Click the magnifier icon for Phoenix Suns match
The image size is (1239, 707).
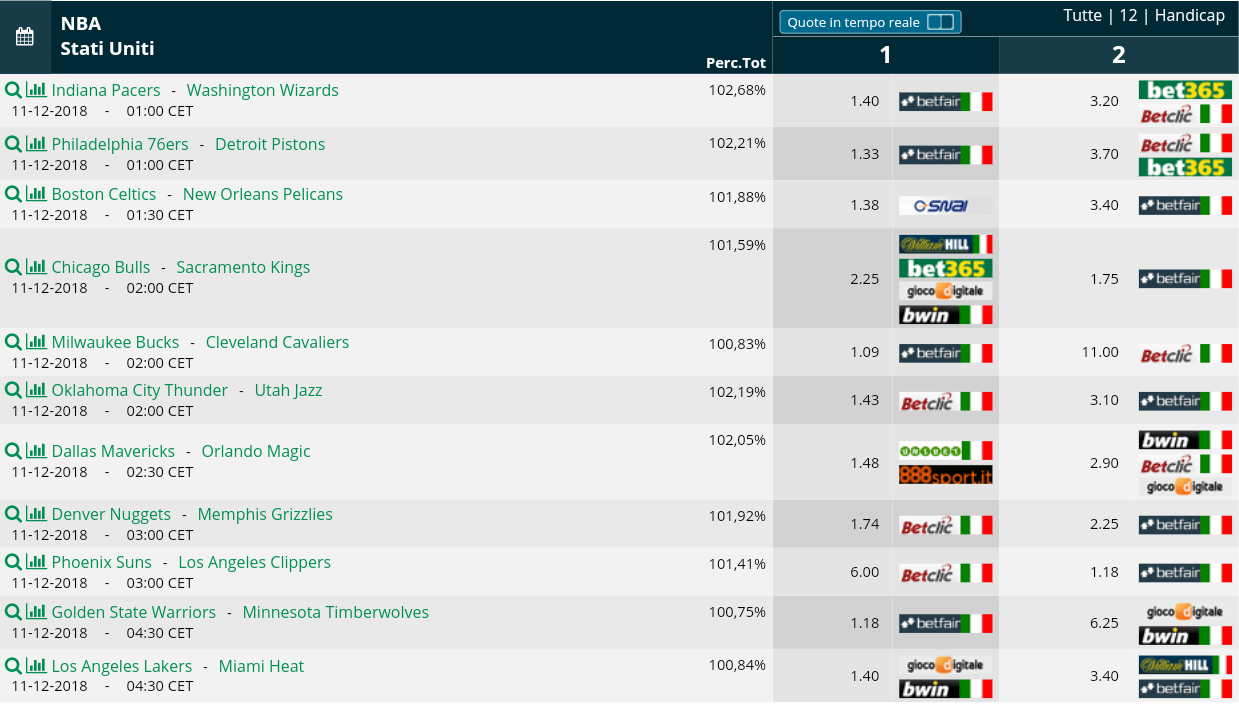pos(13,562)
